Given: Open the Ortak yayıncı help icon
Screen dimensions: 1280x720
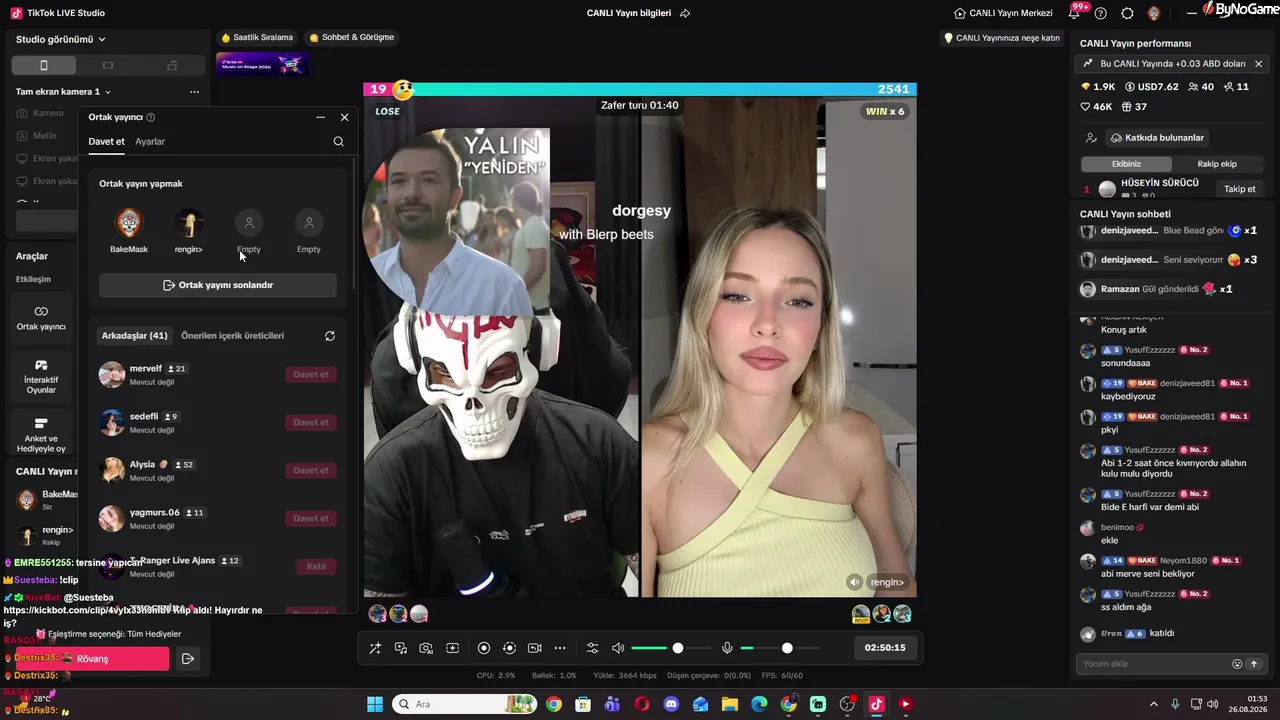Looking at the screenshot, I should pyautogui.click(x=151, y=117).
